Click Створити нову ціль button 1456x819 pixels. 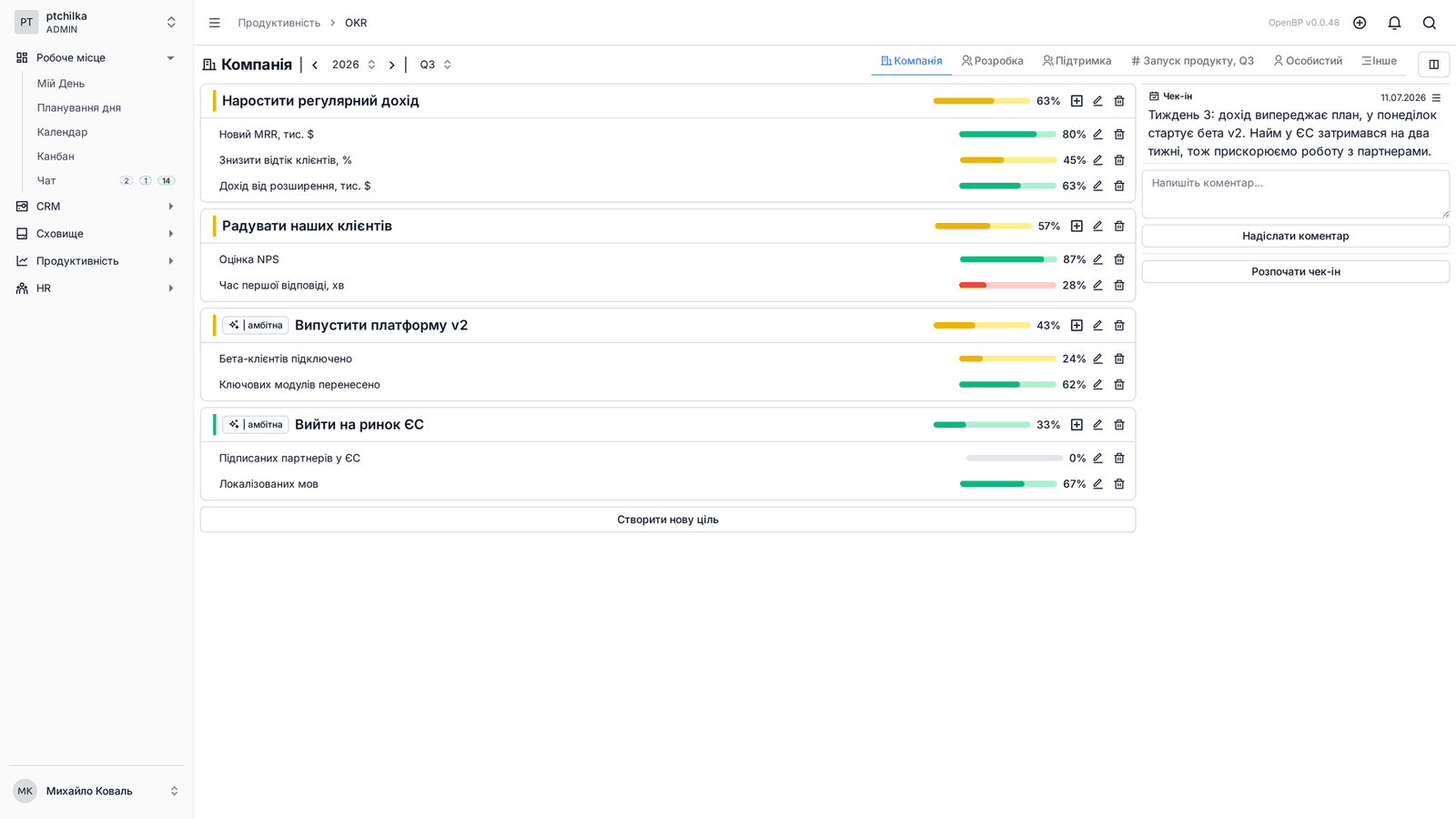[668, 520]
